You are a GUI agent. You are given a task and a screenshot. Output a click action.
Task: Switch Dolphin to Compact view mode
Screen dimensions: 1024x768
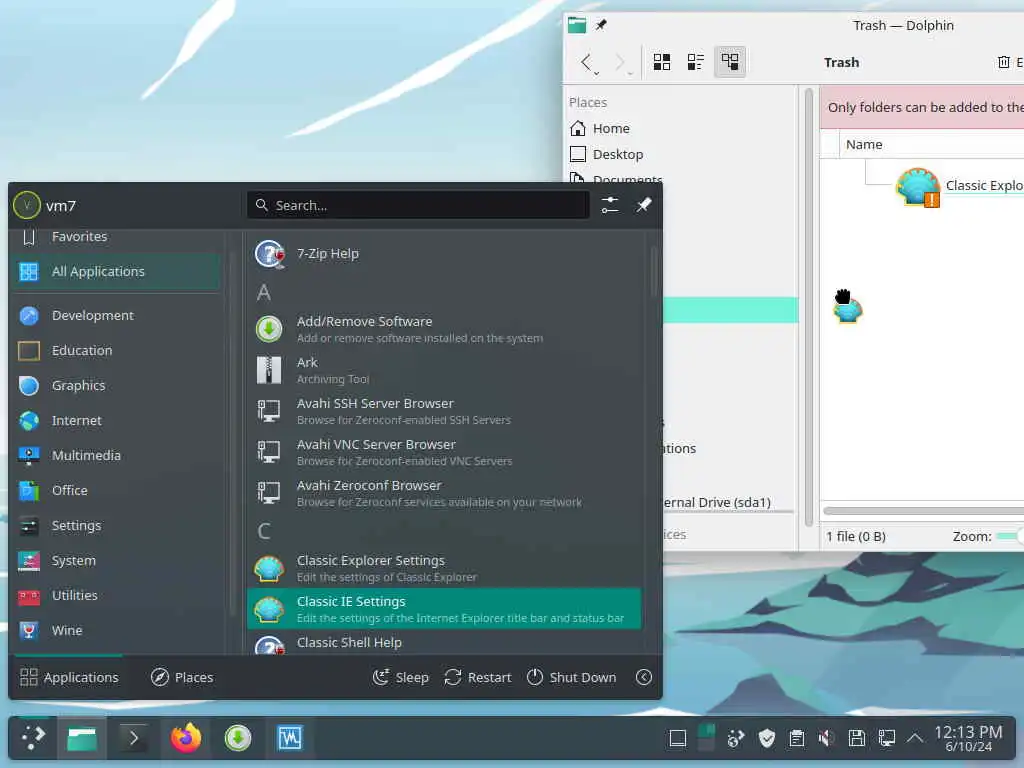(696, 62)
